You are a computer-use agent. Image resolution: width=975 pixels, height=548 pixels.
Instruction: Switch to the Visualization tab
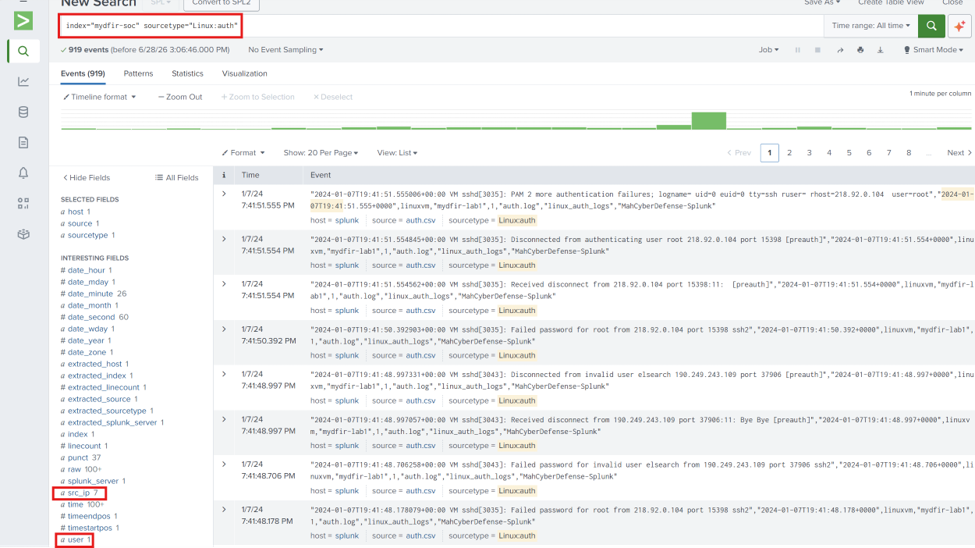click(244, 73)
